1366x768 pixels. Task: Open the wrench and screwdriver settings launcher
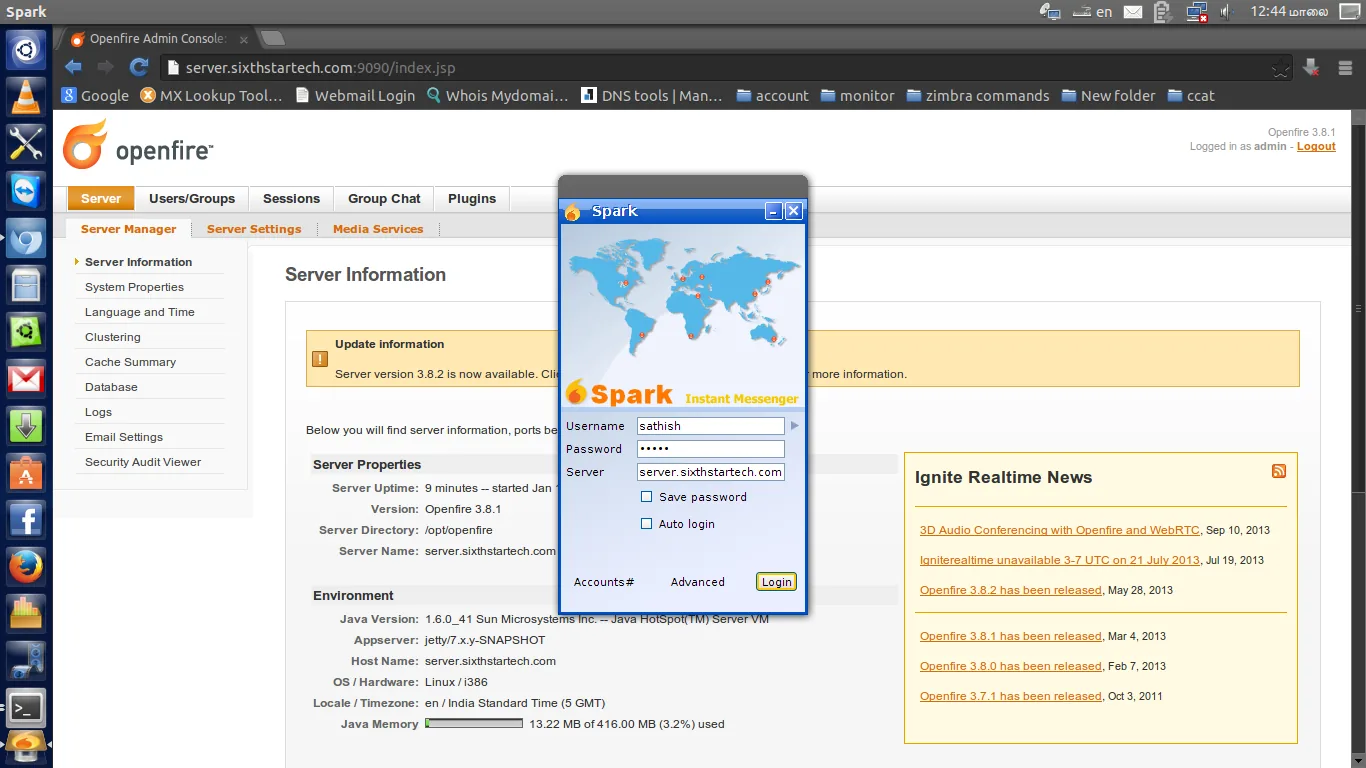(x=26, y=143)
